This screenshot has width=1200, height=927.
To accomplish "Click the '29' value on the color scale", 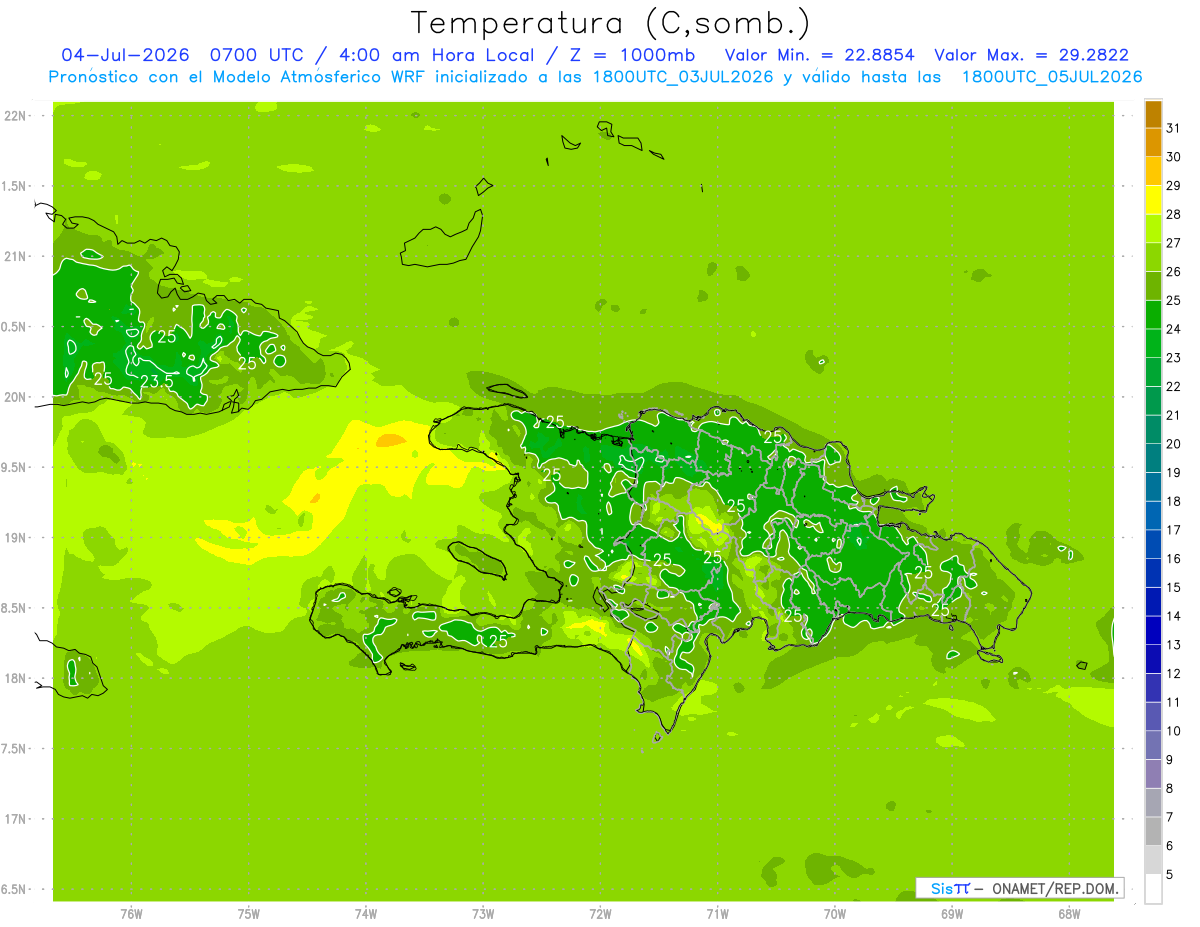I will pos(1173,185).
